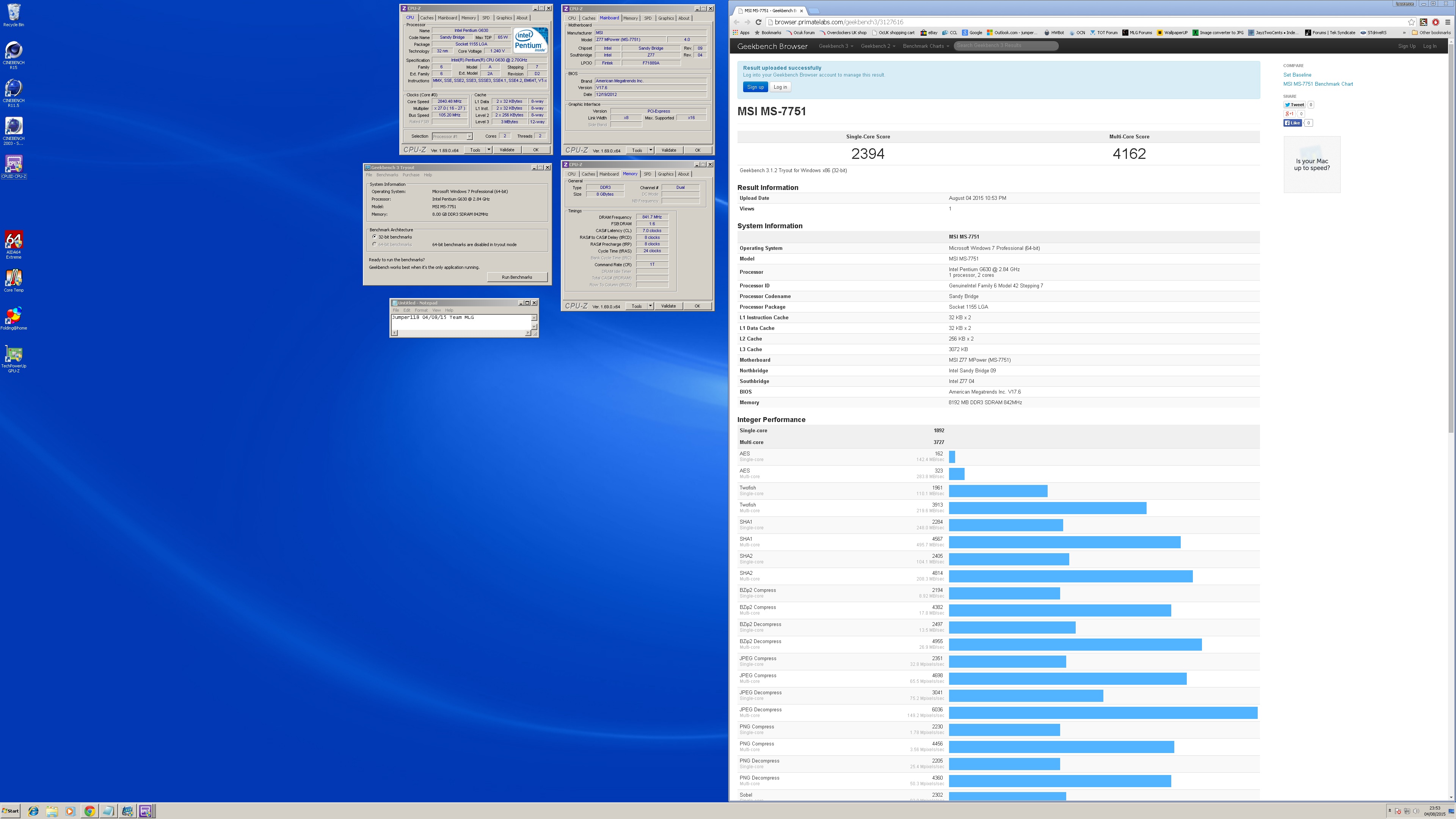Open Tools dropdown arrow in CPU-Z CPU window
This screenshot has height=819, width=1456.
[x=489, y=150]
